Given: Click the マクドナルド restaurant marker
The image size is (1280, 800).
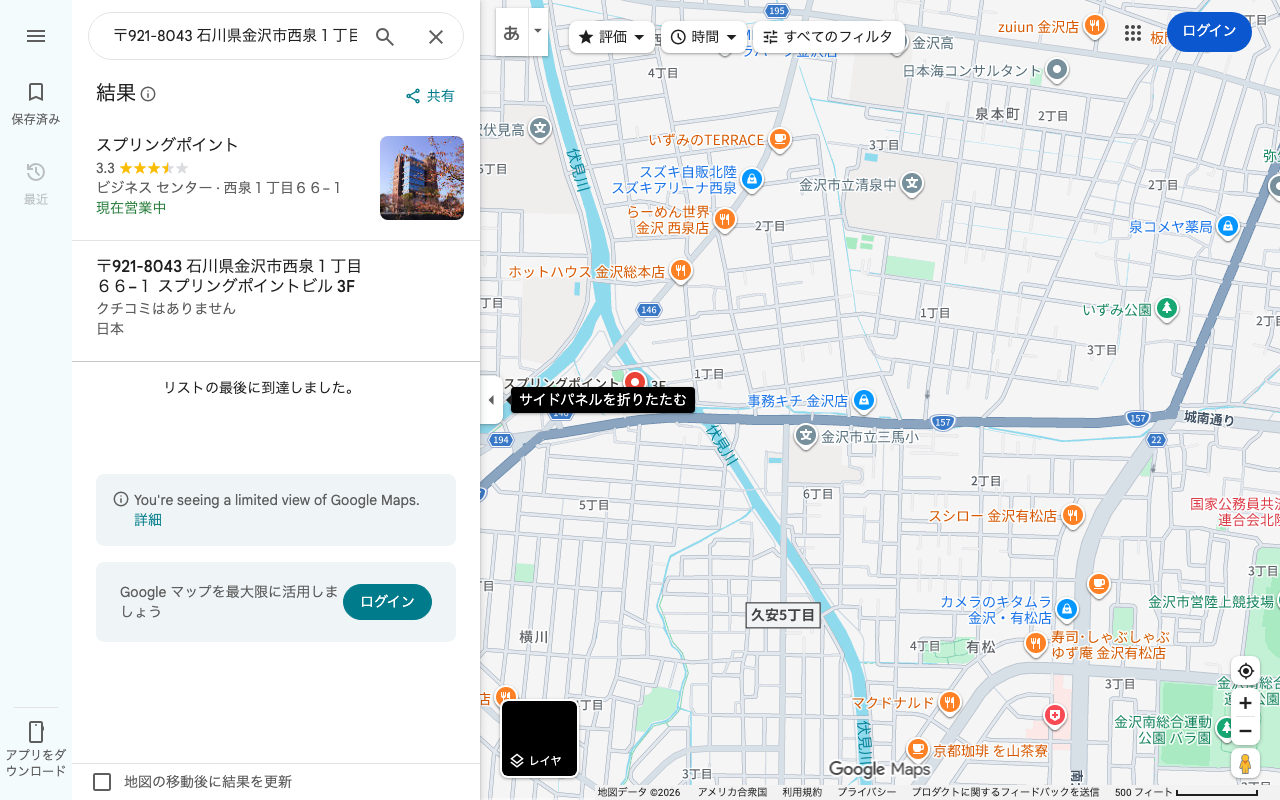Looking at the screenshot, I should (949, 703).
